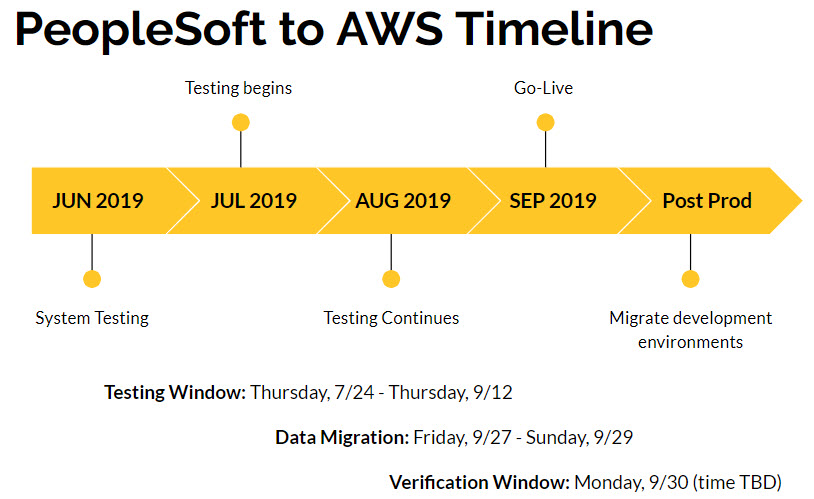This screenshot has height=499, width=814.
Task: Click the yellow dot above Migrate development environments
Action: coord(690,279)
